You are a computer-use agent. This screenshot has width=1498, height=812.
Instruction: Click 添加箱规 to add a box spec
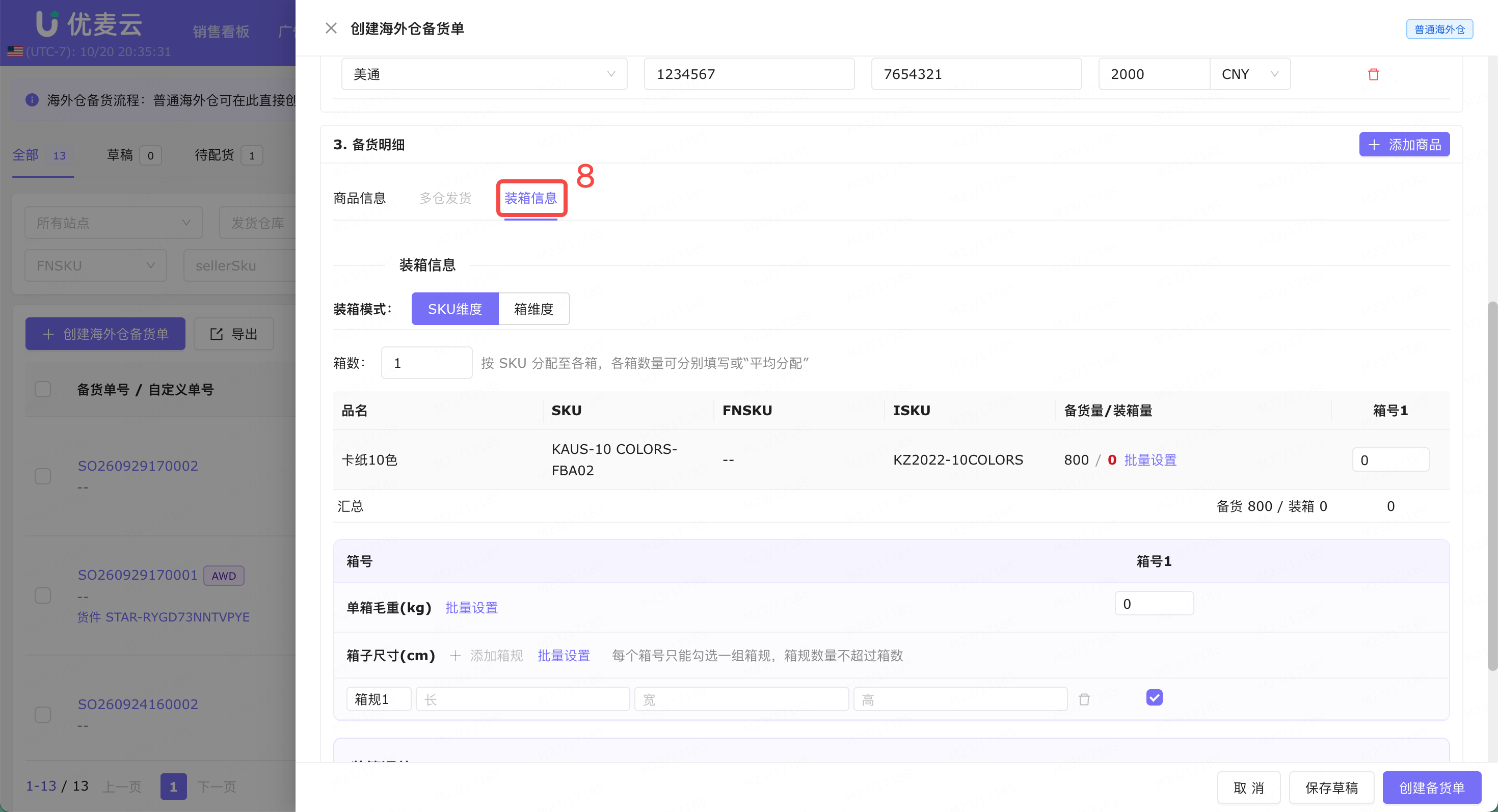click(486, 655)
